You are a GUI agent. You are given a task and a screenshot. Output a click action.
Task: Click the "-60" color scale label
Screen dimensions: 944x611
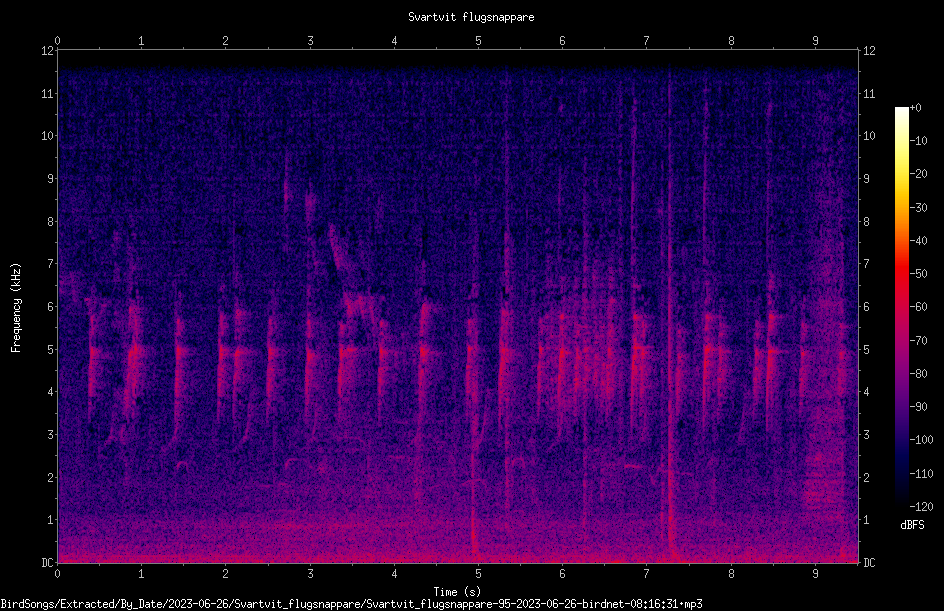coord(919,307)
